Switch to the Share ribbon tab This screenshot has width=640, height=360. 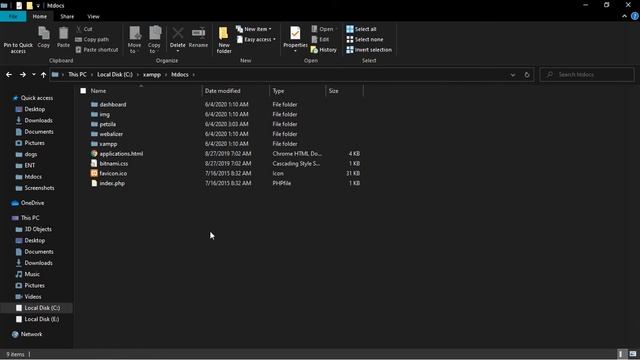[x=67, y=16]
